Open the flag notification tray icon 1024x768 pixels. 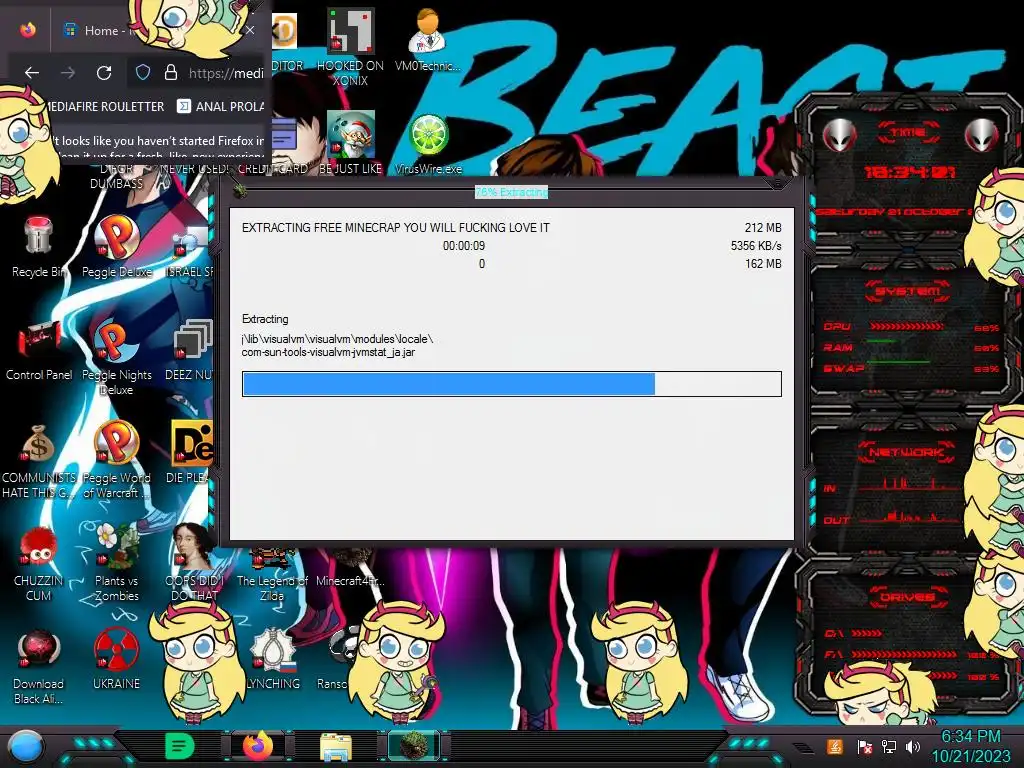pyautogui.click(x=865, y=746)
